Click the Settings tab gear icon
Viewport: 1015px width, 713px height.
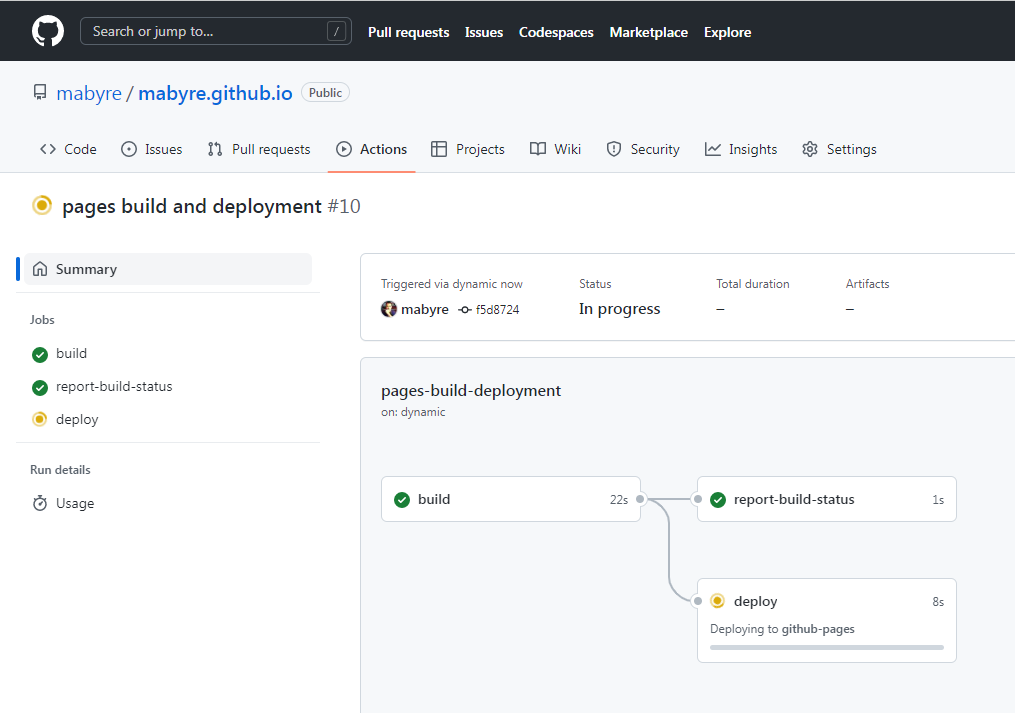click(x=810, y=149)
